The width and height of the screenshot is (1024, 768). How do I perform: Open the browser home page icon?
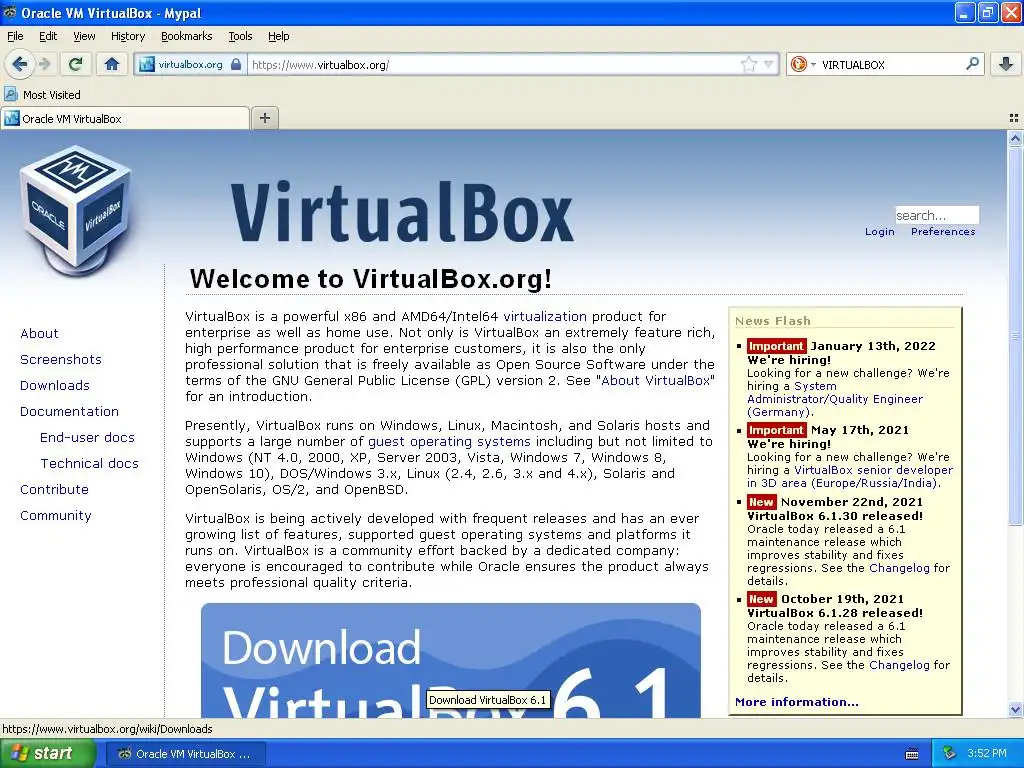pos(112,64)
